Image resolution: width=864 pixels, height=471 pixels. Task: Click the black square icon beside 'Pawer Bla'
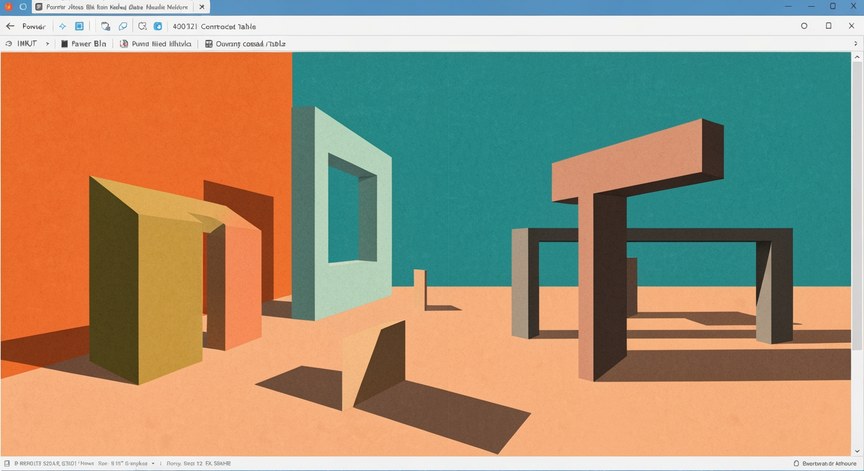pos(64,44)
